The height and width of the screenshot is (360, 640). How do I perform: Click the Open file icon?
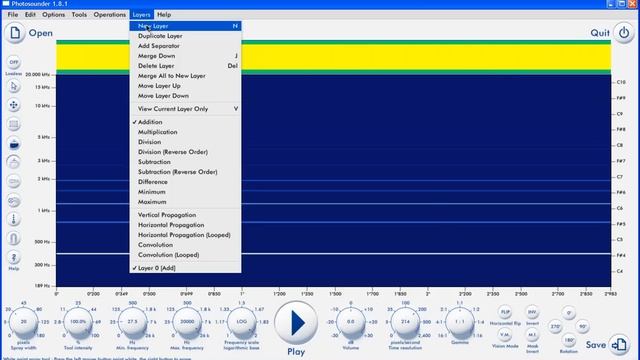(15, 33)
